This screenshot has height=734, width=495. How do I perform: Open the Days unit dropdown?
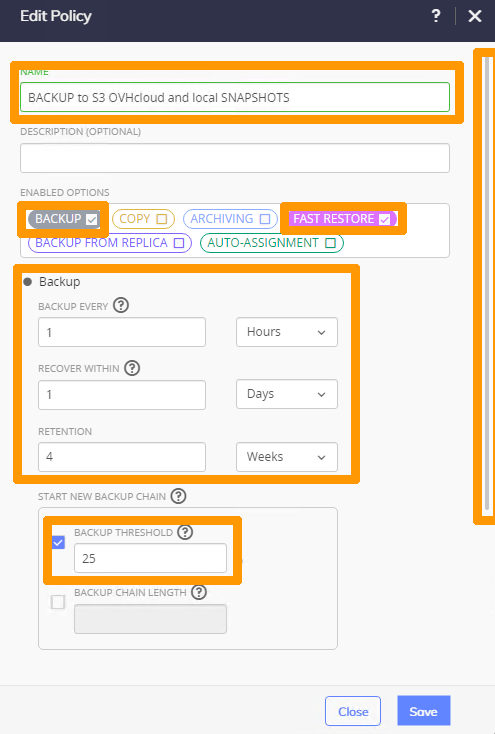pyautogui.click(x=287, y=394)
